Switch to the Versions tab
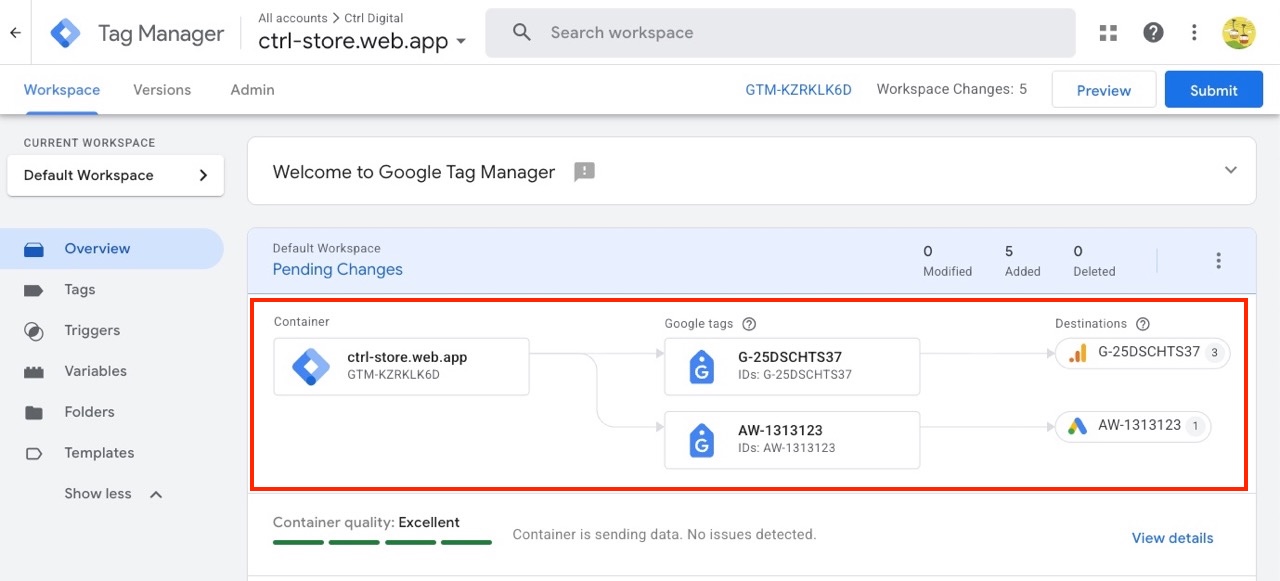 pyautogui.click(x=162, y=90)
